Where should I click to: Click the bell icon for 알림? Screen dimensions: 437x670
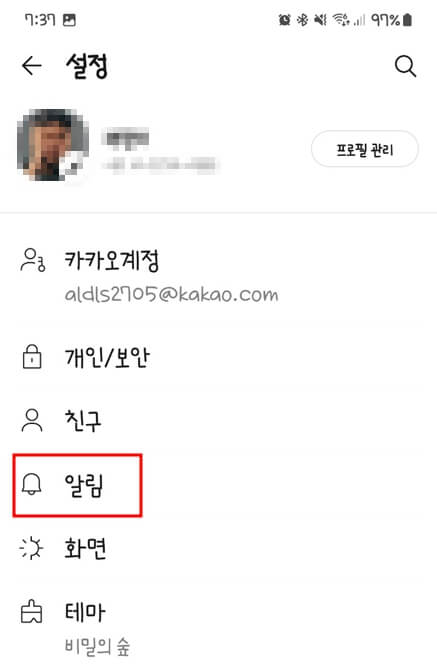[32, 485]
